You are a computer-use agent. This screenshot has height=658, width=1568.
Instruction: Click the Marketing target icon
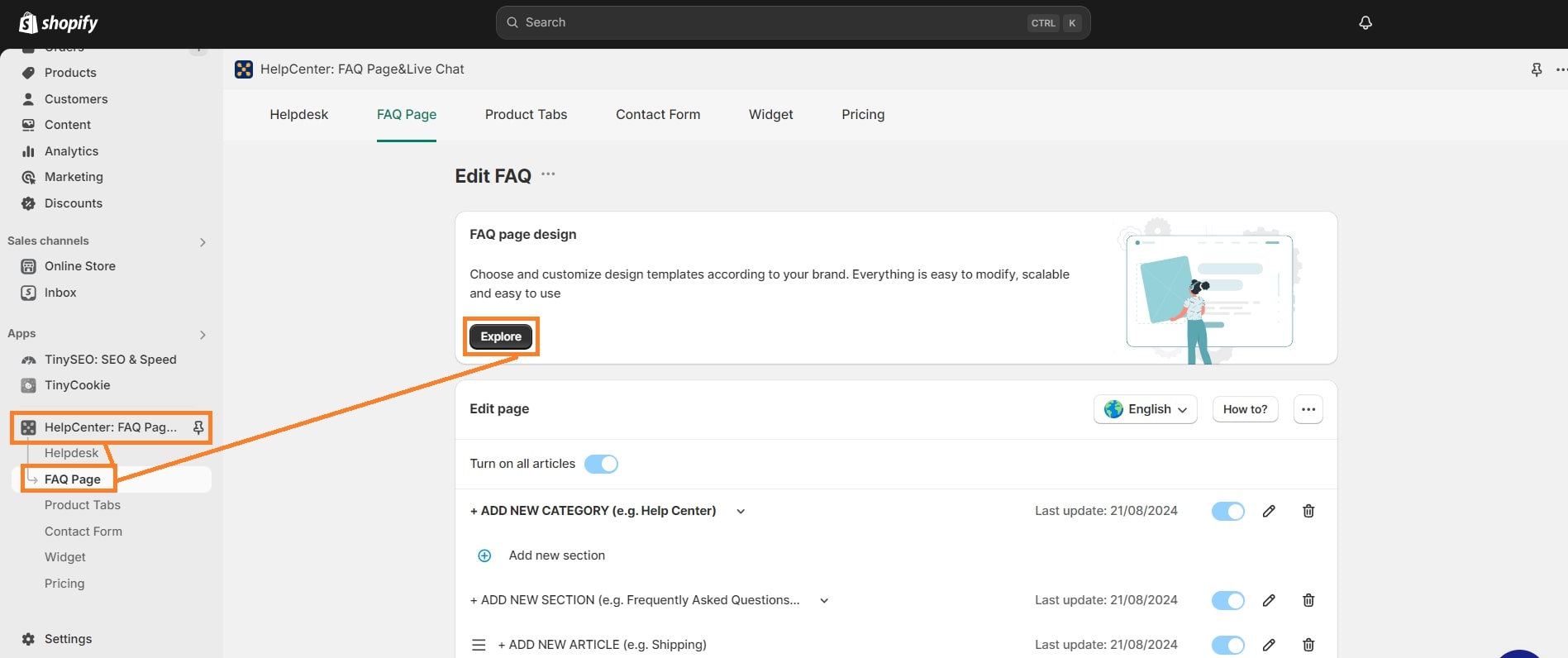[28, 177]
